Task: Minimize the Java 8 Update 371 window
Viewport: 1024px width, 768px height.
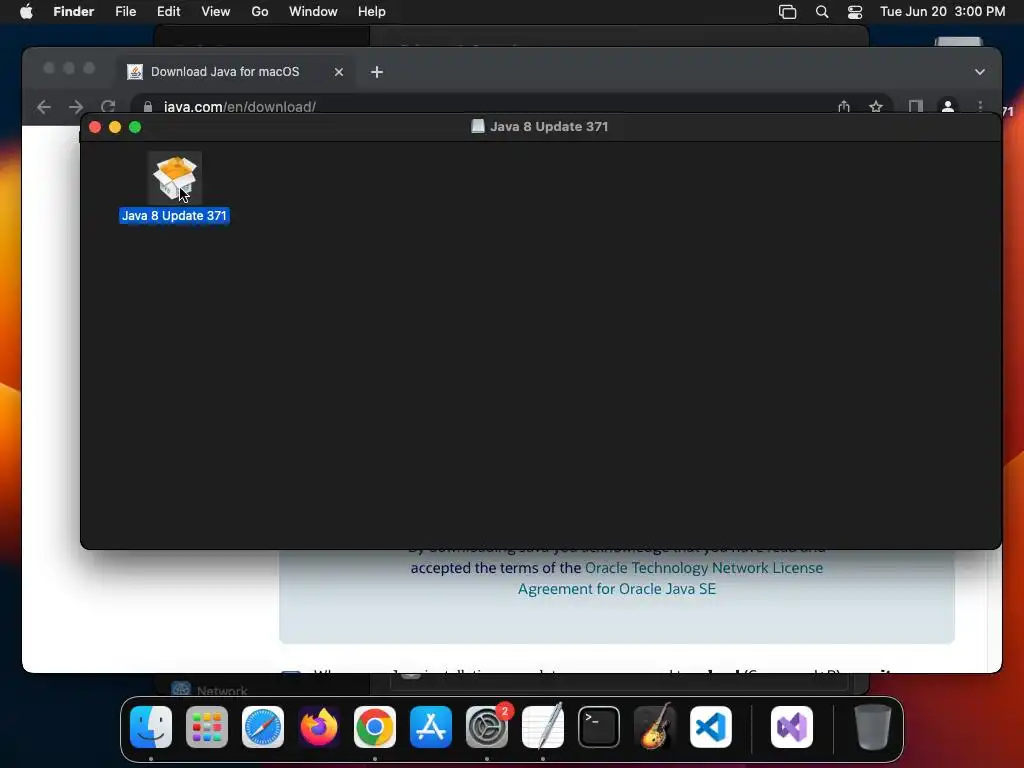Action: coord(115,127)
